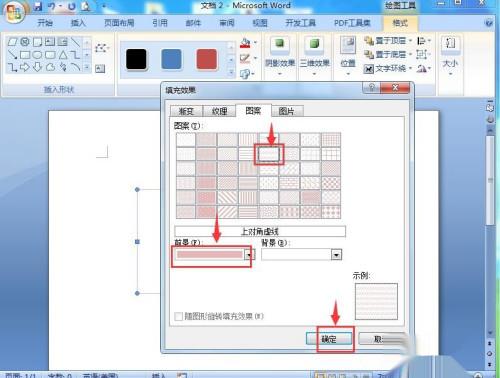Click the change shape icon

245,73
